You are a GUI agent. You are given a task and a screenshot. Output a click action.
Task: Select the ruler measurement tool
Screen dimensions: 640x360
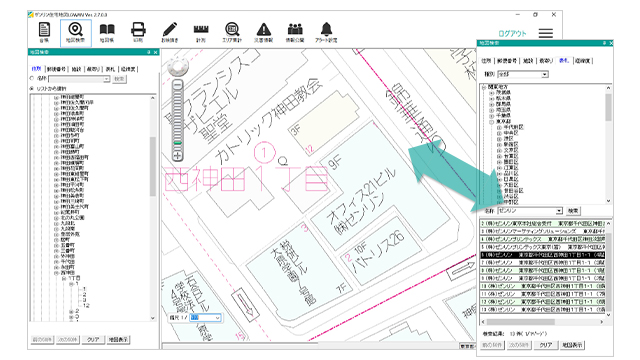point(201,33)
